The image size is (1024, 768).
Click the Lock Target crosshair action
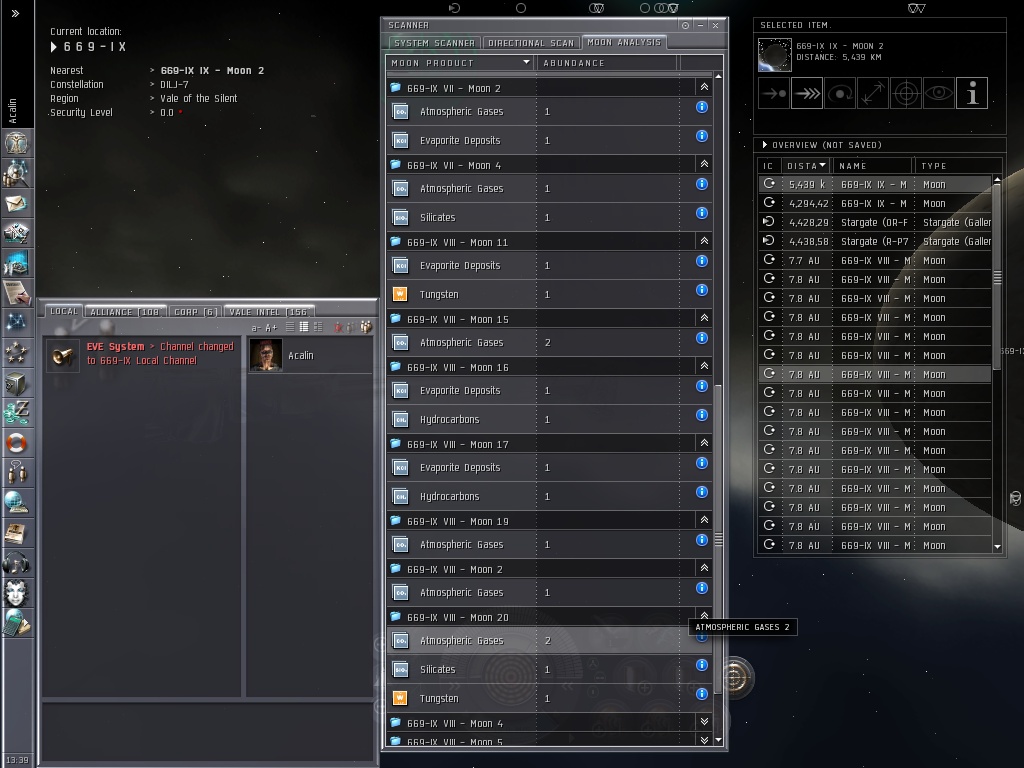click(x=906, y=93)
